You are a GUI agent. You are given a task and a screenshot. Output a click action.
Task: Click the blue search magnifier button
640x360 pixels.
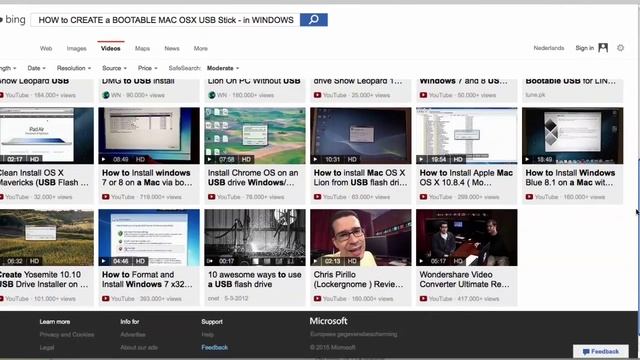[313, 20]
